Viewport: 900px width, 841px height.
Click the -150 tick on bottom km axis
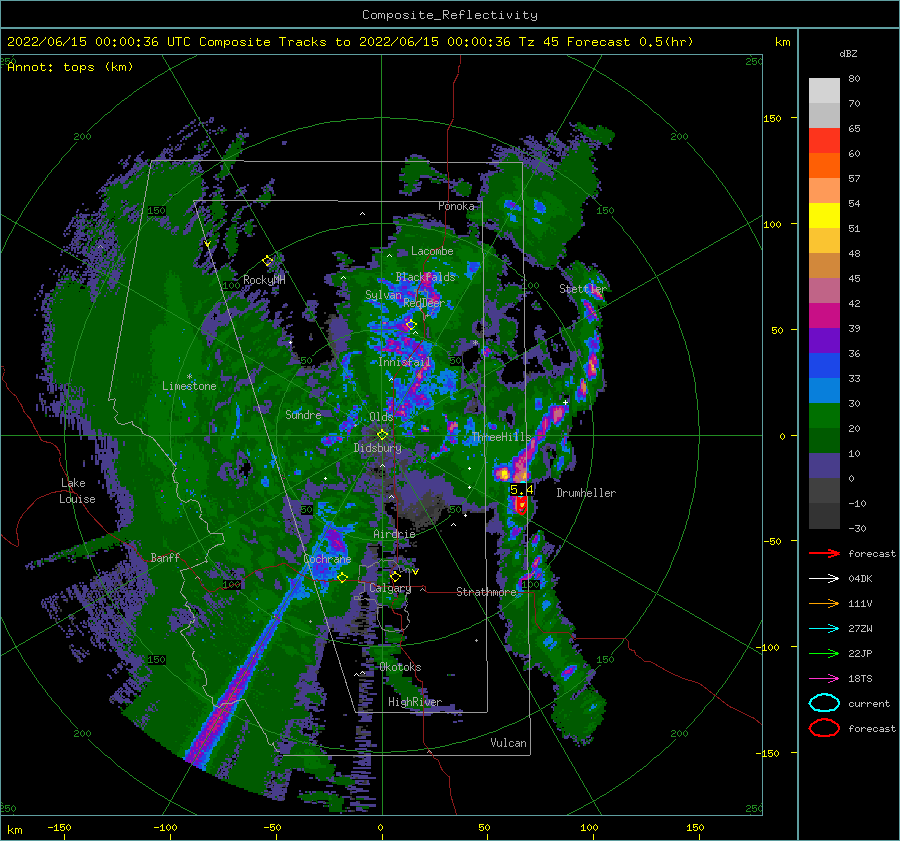[59, 828]
